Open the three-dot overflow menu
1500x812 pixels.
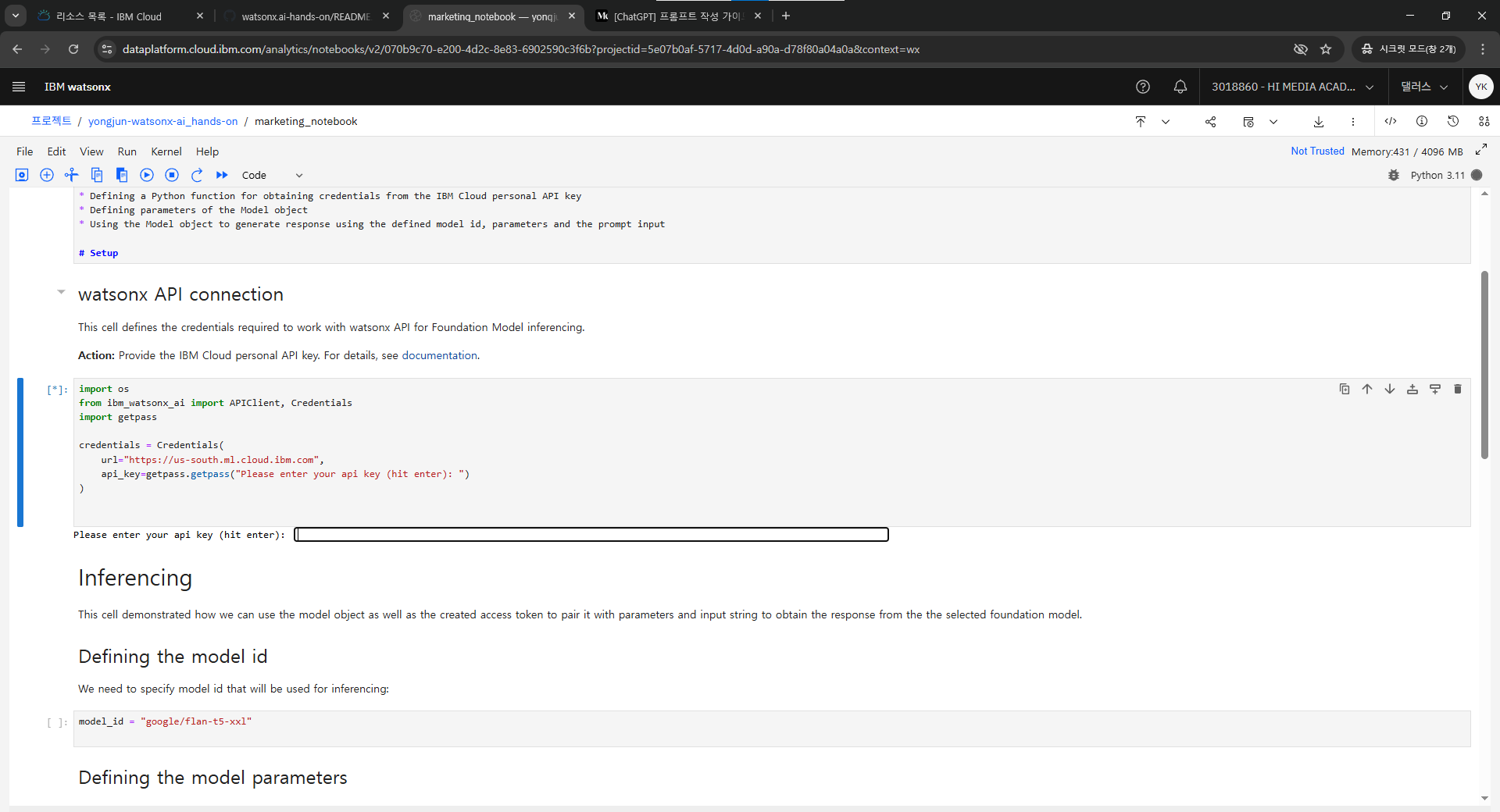point(1353,121)
